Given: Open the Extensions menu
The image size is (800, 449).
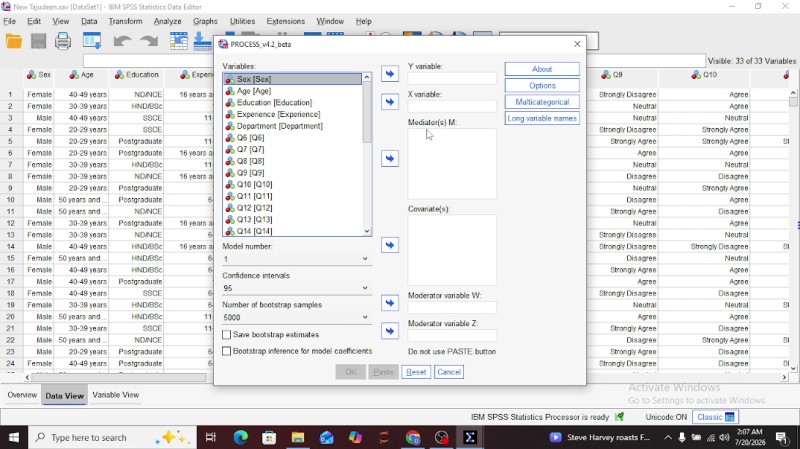Looking at the screenshot, I should [x=285, y=21].
